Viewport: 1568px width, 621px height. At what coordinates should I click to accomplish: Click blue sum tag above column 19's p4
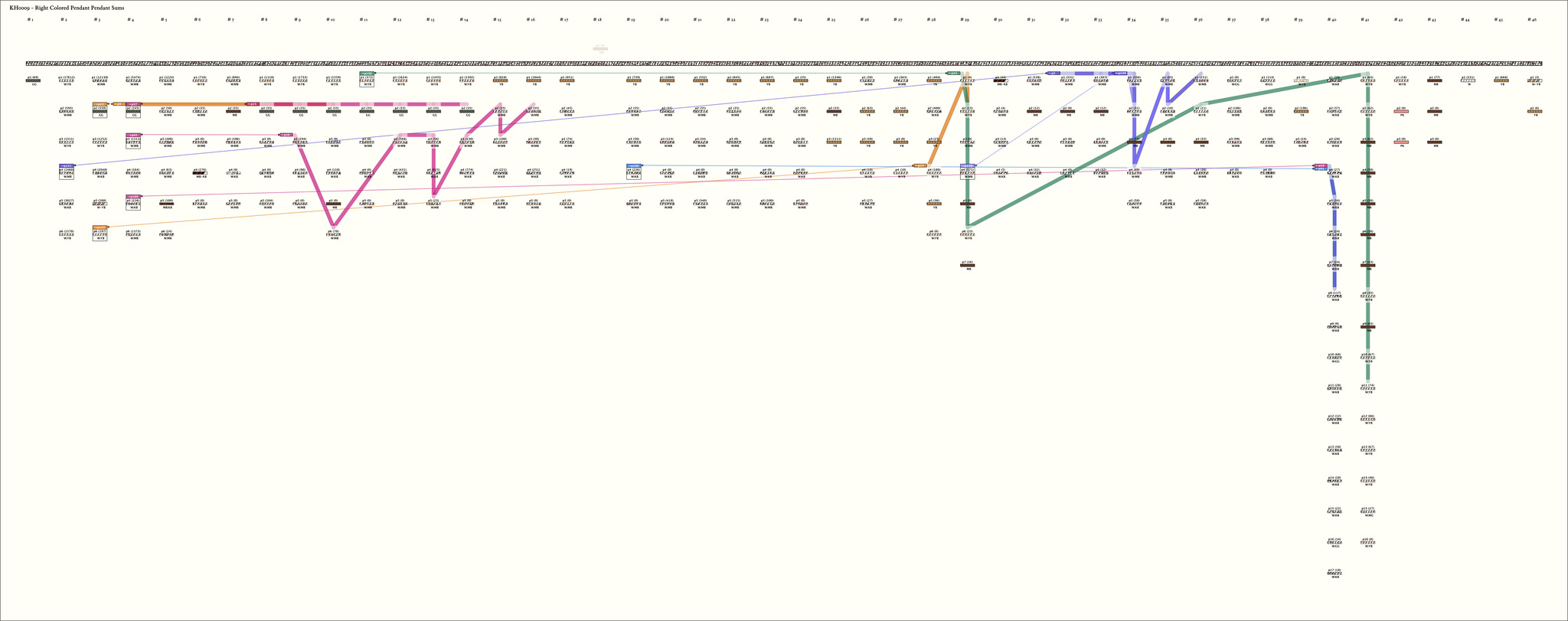click(x=634, y=165)
